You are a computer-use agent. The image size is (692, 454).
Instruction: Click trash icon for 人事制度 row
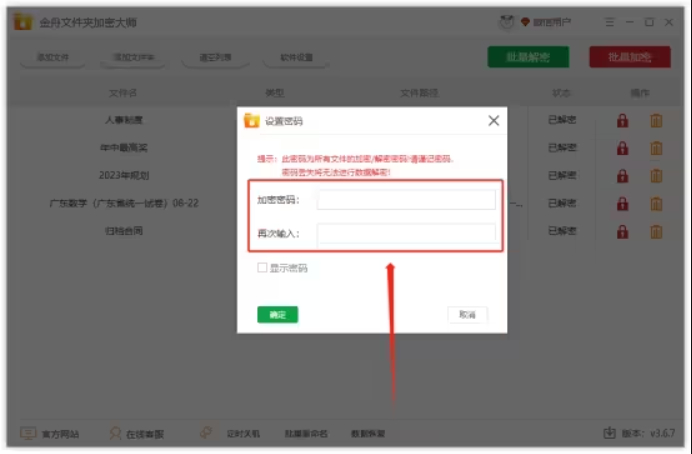pos(656,120)
